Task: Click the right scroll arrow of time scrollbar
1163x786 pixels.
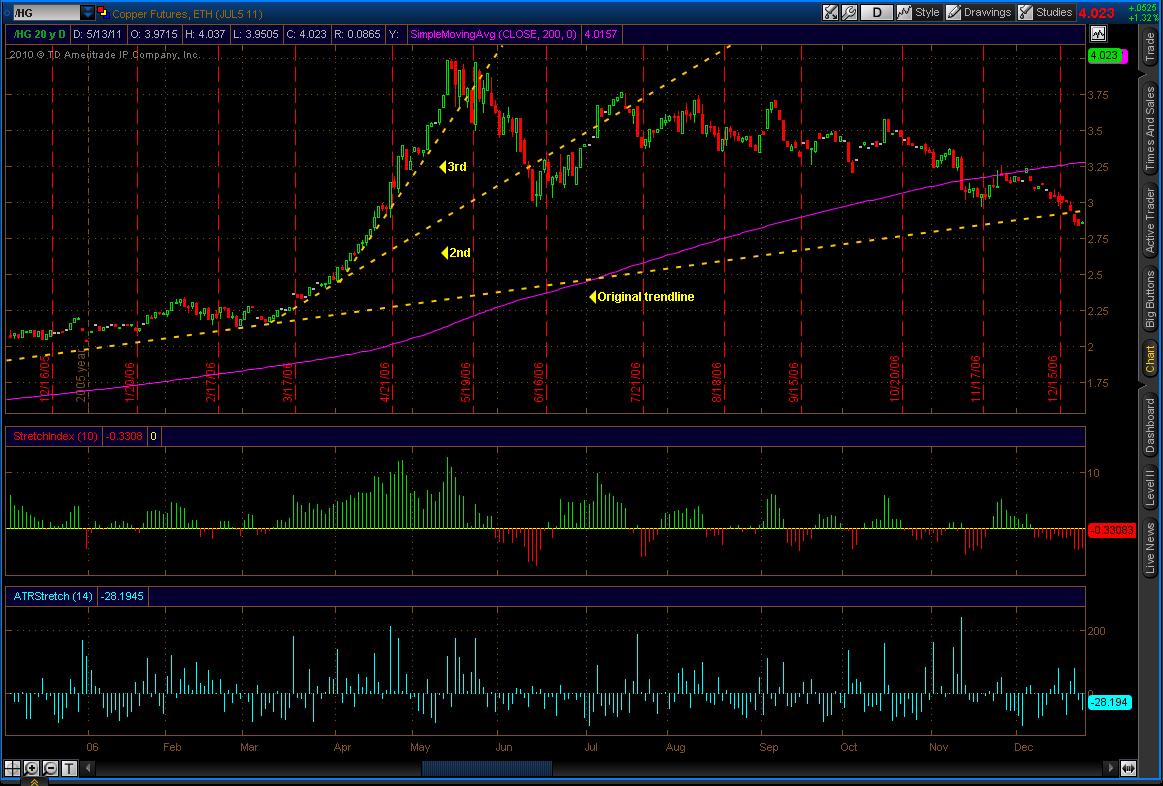Action: 1110,768
